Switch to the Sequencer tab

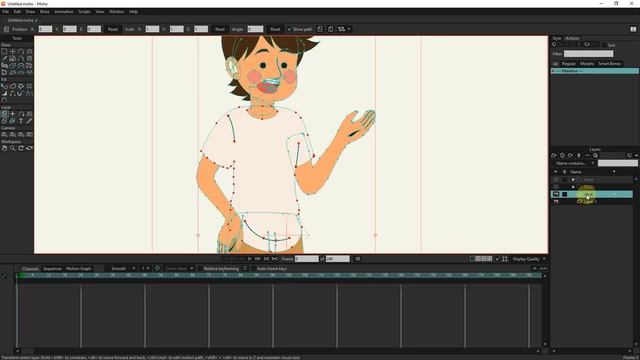[52, 269]
